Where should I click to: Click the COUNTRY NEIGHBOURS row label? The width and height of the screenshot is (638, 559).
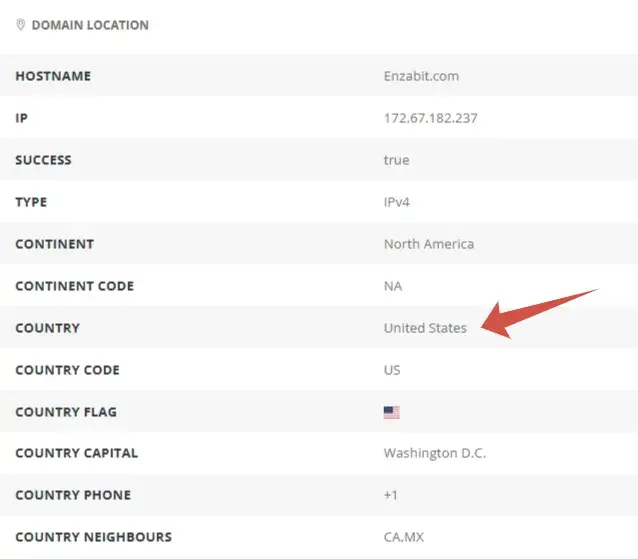coord(94,537)
